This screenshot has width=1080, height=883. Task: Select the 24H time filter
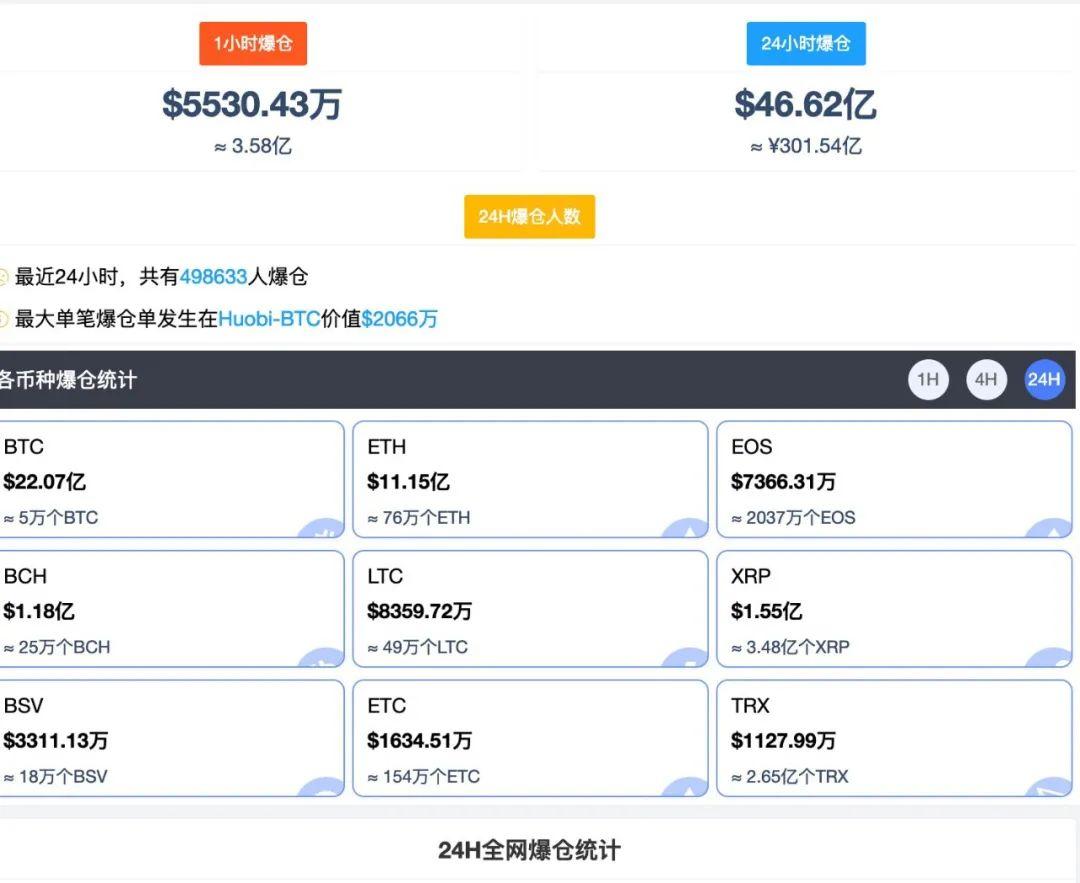coord(1044,380)
